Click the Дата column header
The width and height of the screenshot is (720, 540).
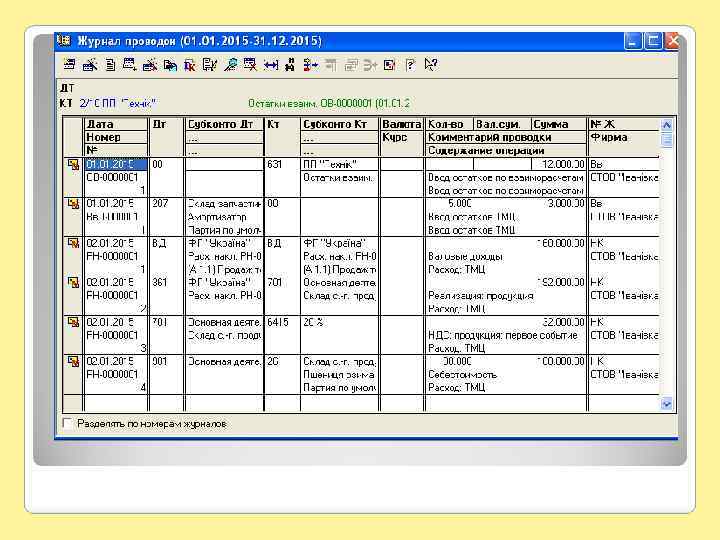pos(116,124)
